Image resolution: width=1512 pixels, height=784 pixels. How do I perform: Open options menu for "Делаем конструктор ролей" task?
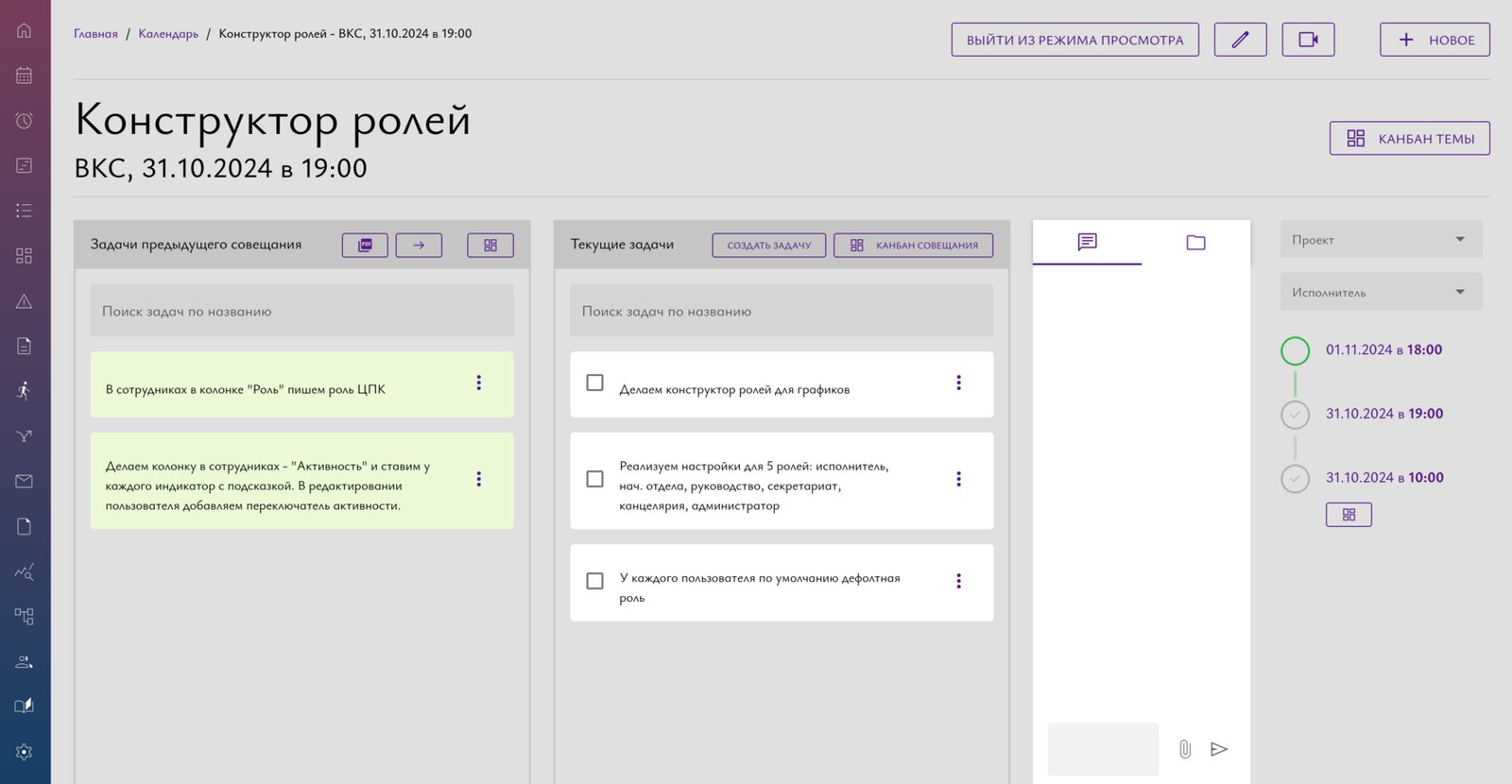point(959,383)
